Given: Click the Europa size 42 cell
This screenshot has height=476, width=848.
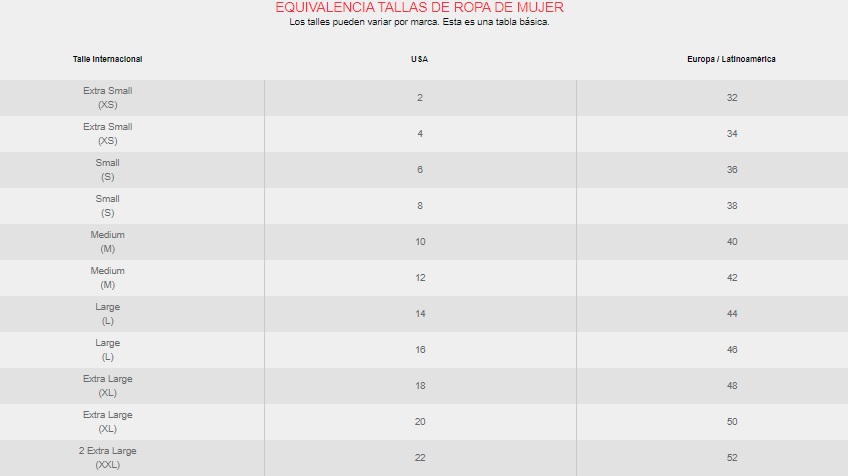Looking at the screenshot, I should tap(732, 278).
